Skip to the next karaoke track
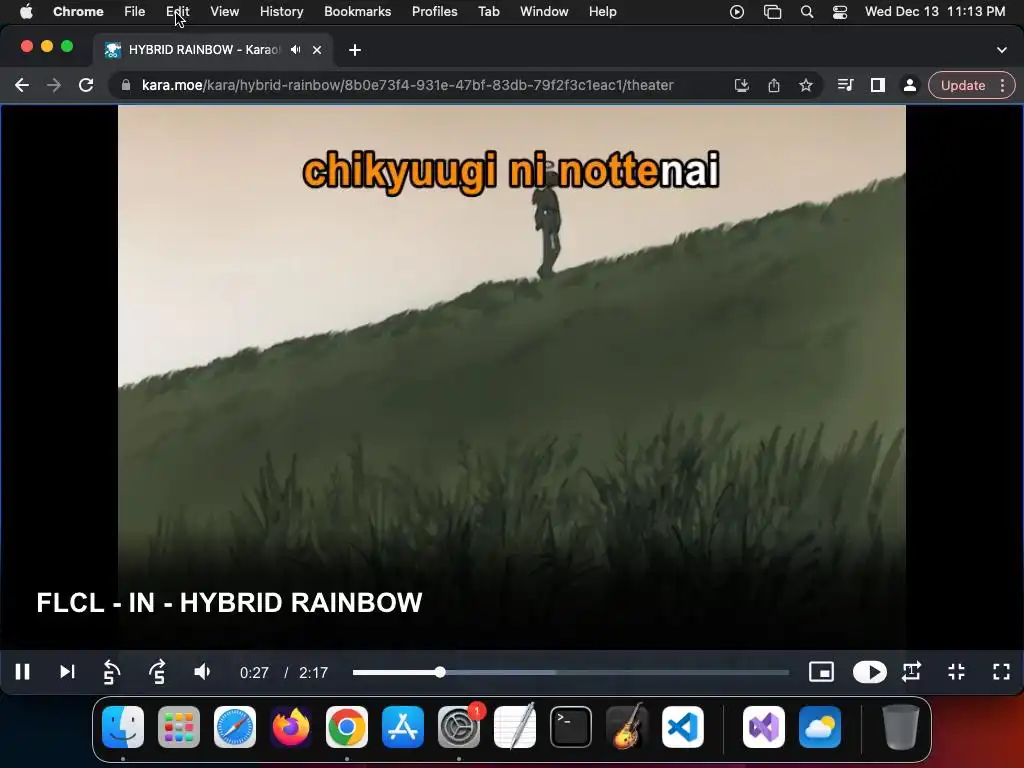Image resolution: width=1024 pixels, height=768 pixels. click(x=67, y=672)
